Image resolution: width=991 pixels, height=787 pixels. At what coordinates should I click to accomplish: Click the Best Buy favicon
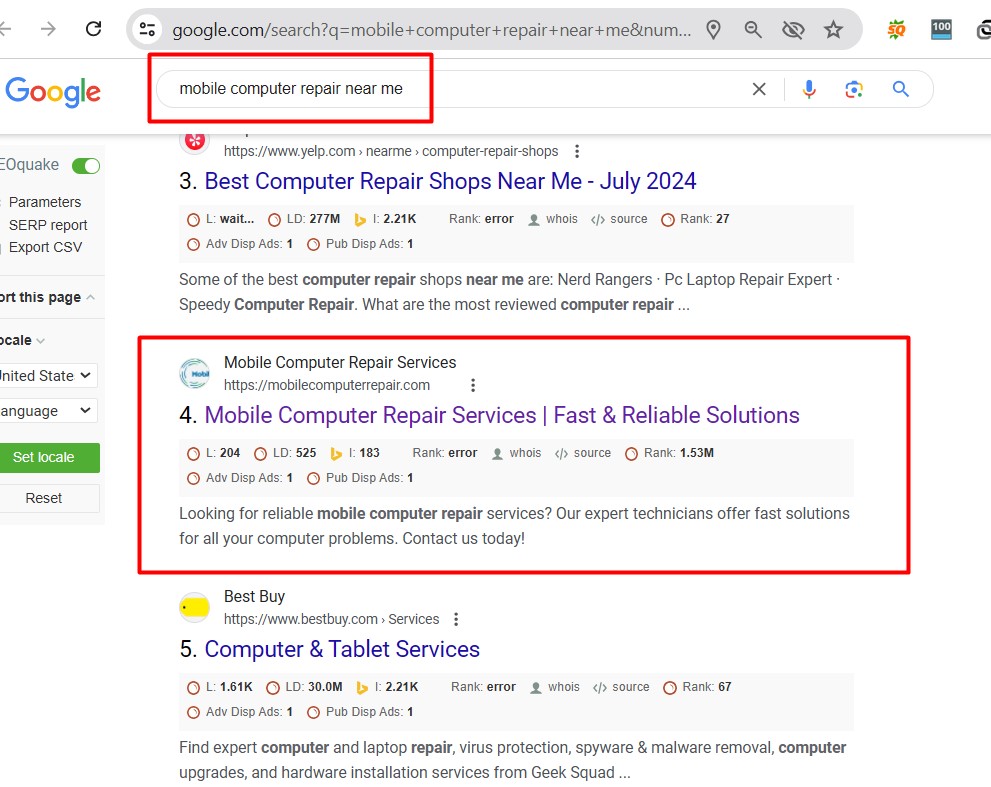[195, 607]
